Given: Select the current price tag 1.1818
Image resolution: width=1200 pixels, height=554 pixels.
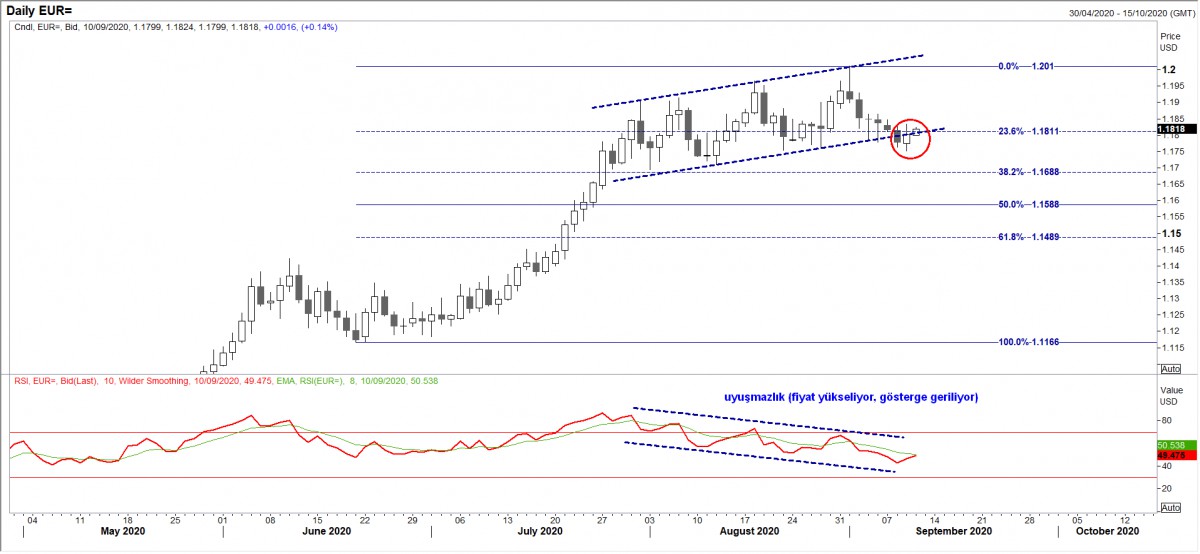Looking at the screenshot, I should pos(1170,129).
